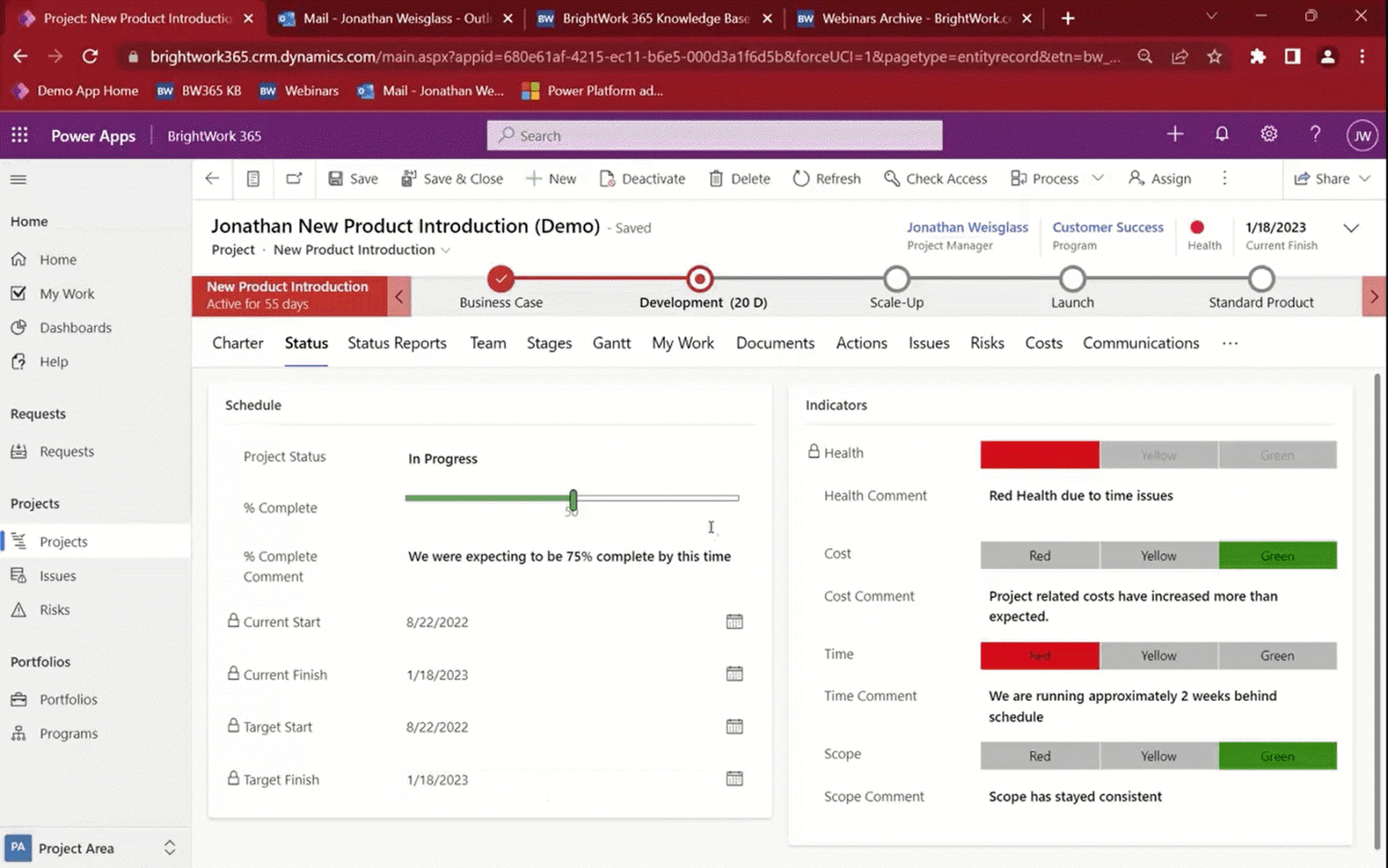Viewport: 1388px width, 868px height.
Task: Switch to the Communications tab
Action: click(1141, 343)
